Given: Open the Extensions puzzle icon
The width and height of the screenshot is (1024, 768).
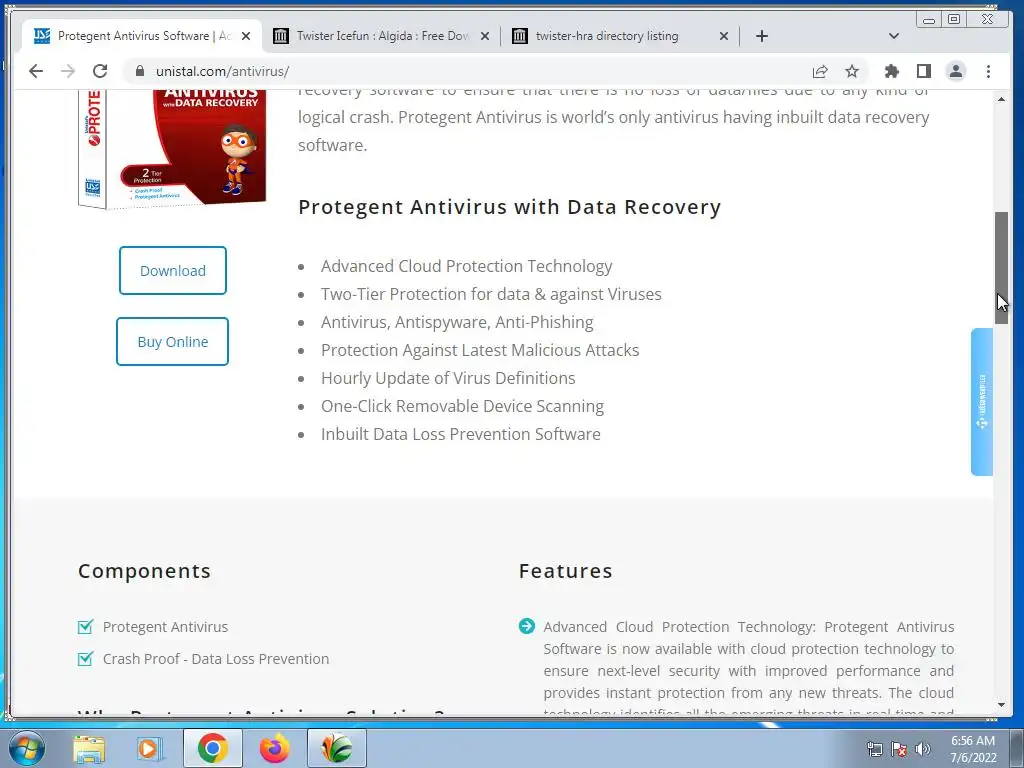Looking at the screenshot, I should [891, 71].
